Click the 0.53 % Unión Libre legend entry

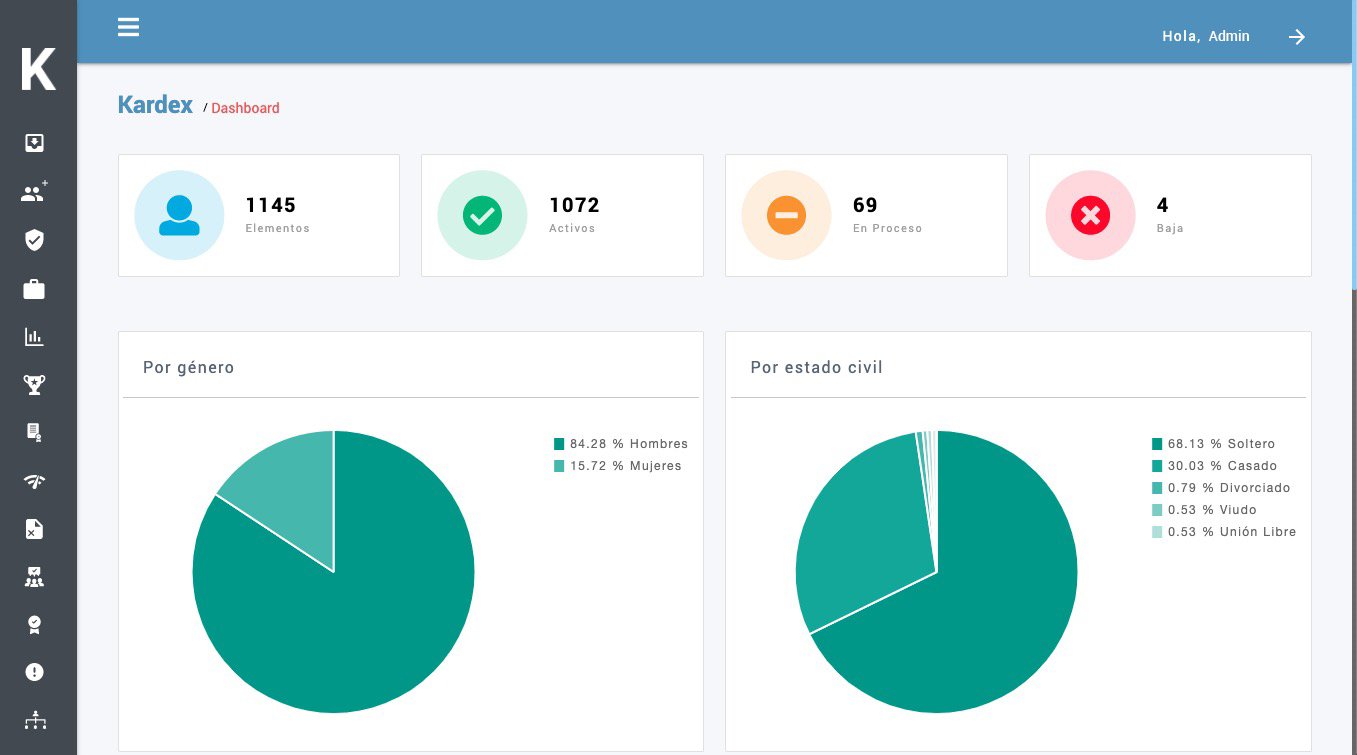click(1224, 532)
